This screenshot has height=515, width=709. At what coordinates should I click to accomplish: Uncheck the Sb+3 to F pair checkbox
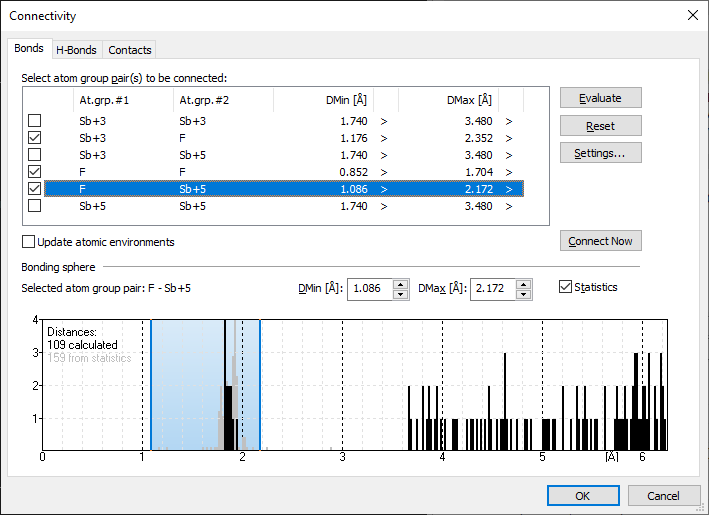(35, 138)
